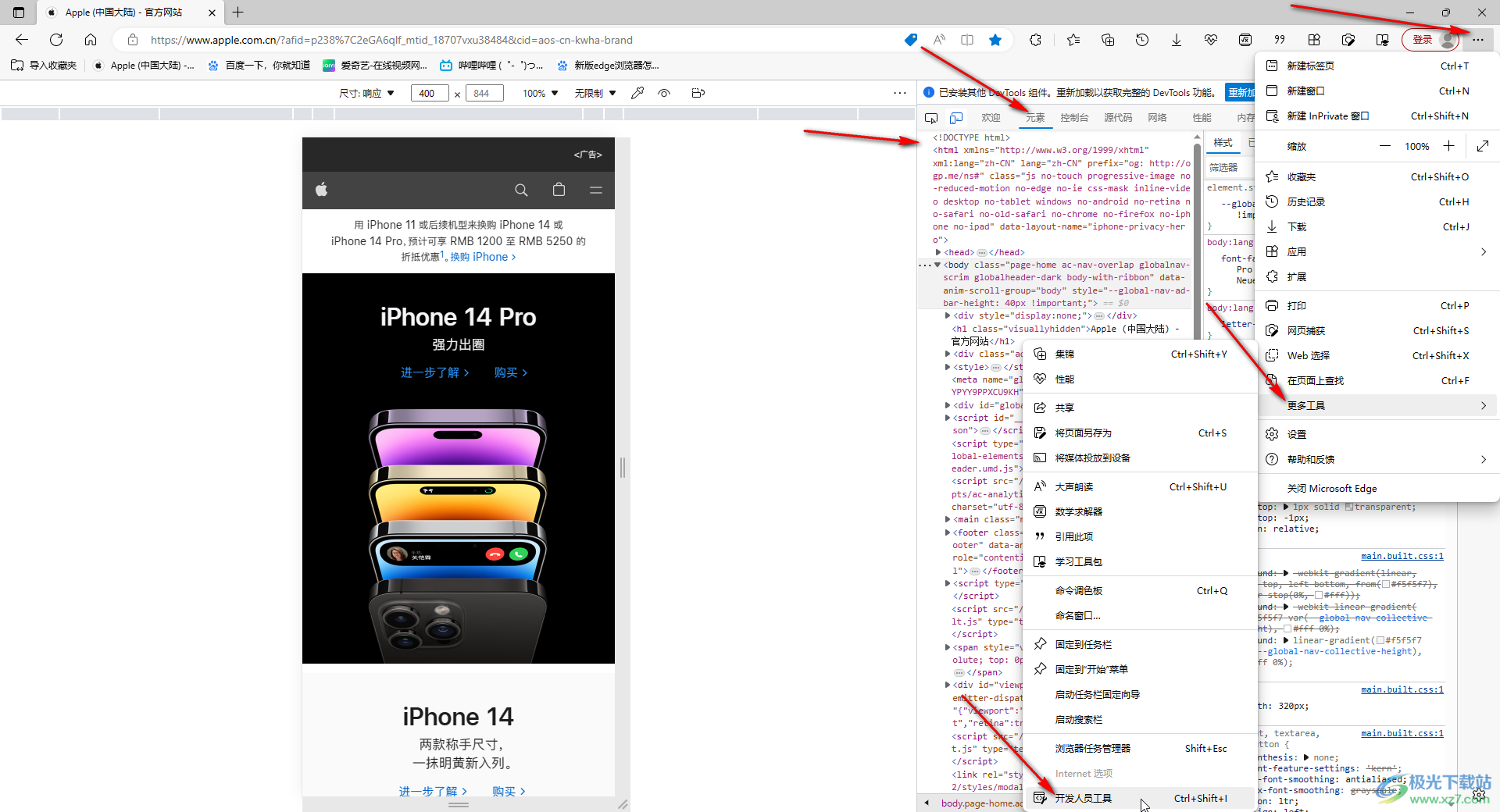Open the extensions puzzle icon in toolbar
Viewport: 1500px width, 812px height.
[1036, 40]
